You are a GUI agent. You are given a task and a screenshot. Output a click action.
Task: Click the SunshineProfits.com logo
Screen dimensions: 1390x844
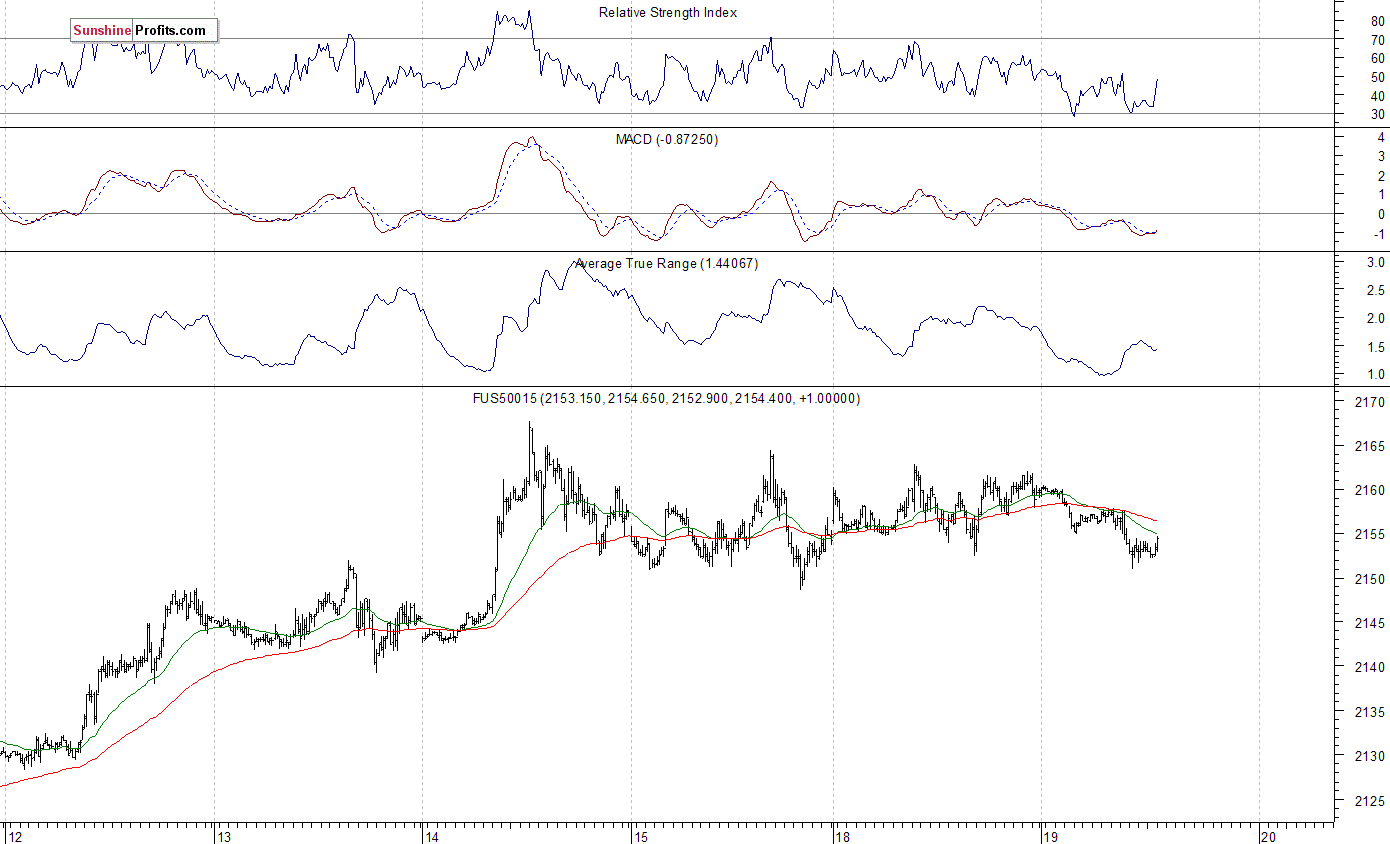pyautogui.click(x=144, y=31)
